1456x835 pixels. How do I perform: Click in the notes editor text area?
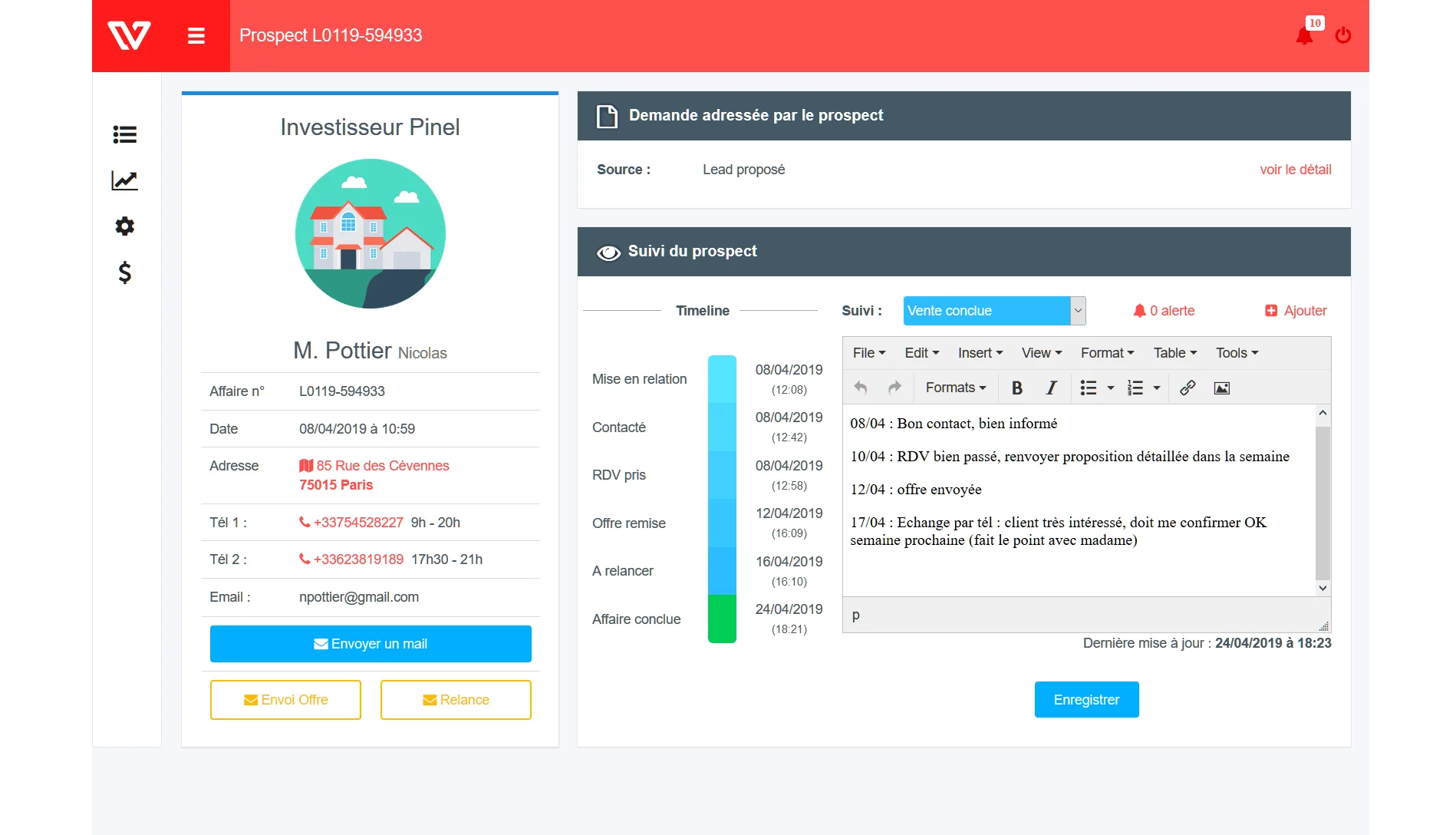tap(1079, 500)
